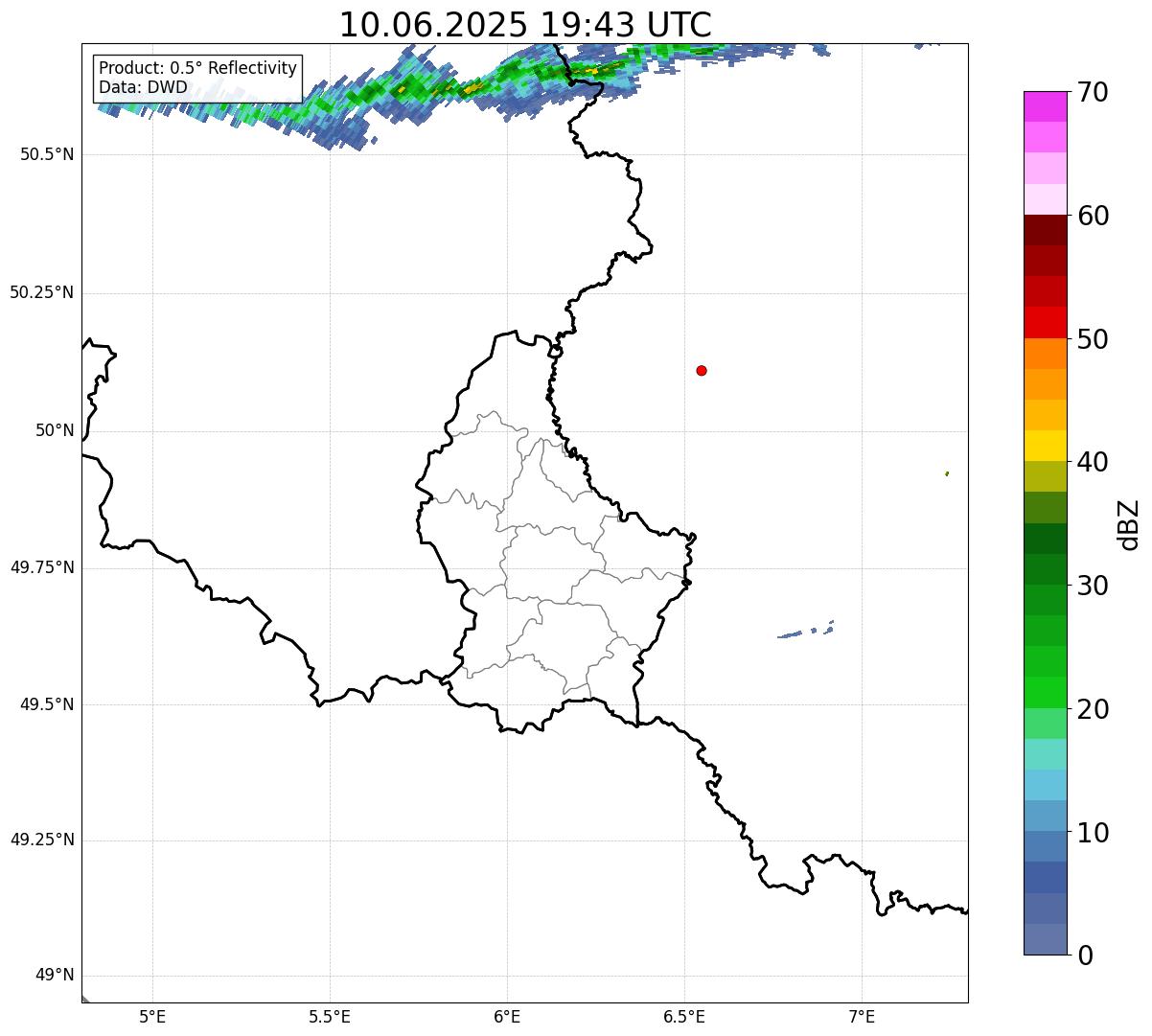This screenshot has width=1152, height=1036.
Task: Click the plot title '10.06.2025 19:43 UTC'
Action: tap(525, 25)
